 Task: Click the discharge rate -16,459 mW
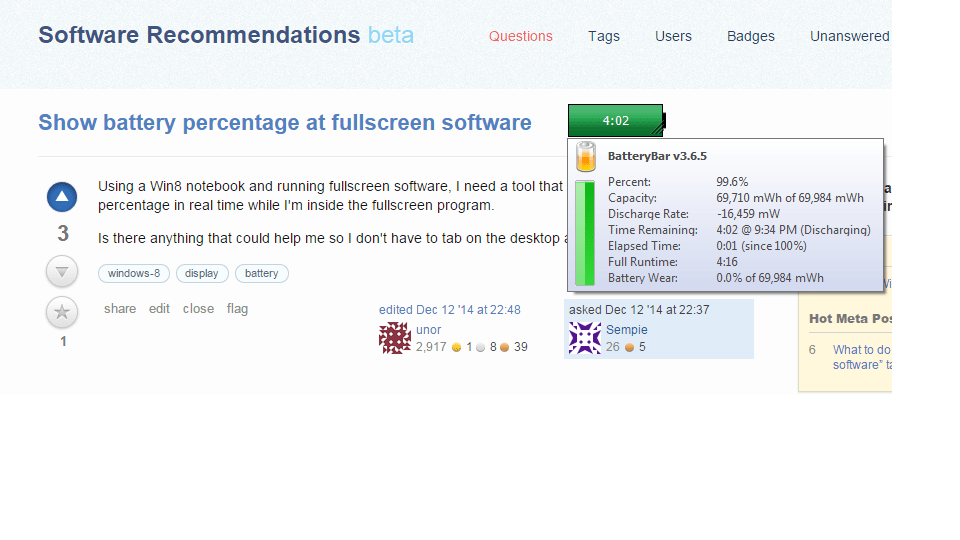point(748,214)
